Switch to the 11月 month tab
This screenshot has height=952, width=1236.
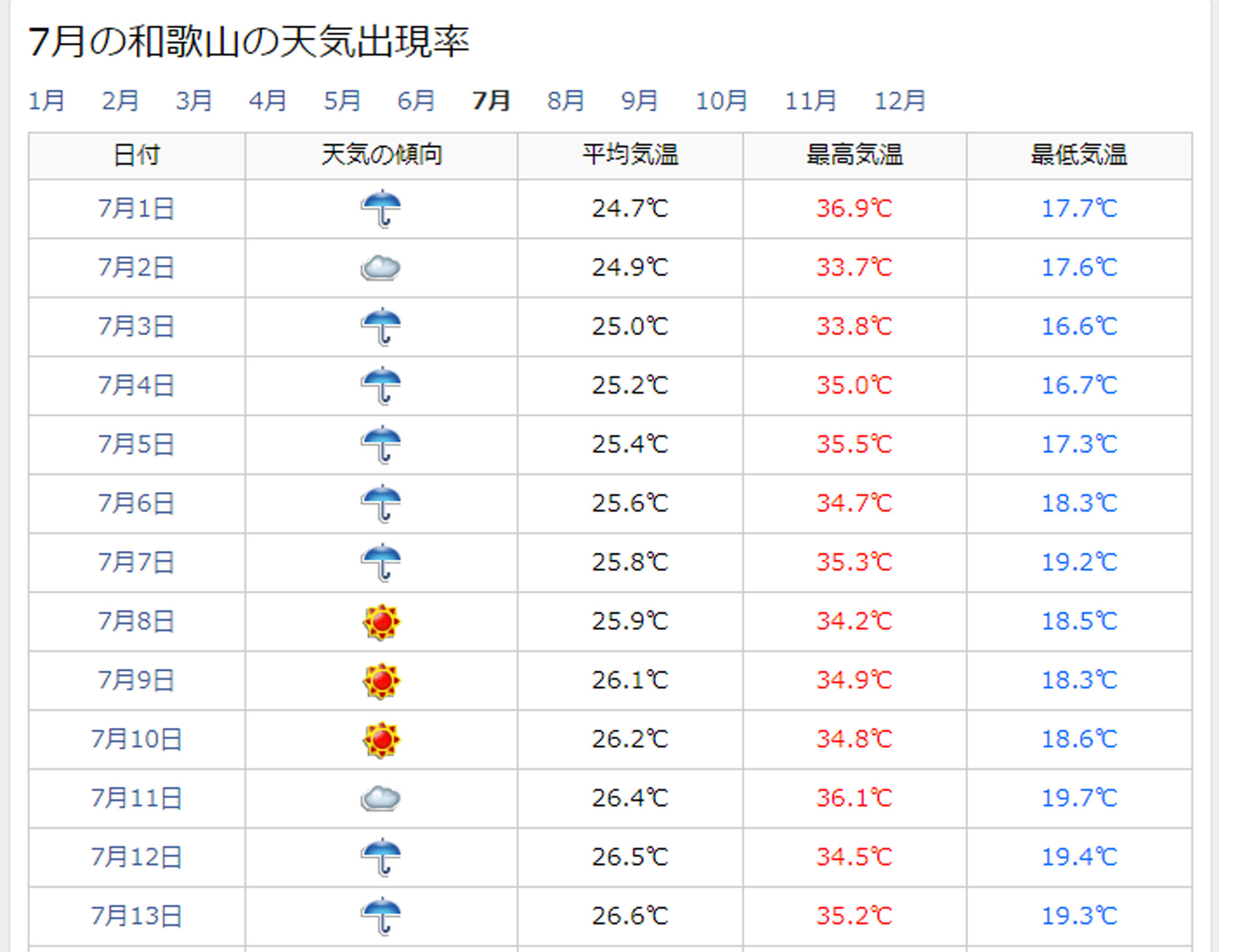[811, 101]
